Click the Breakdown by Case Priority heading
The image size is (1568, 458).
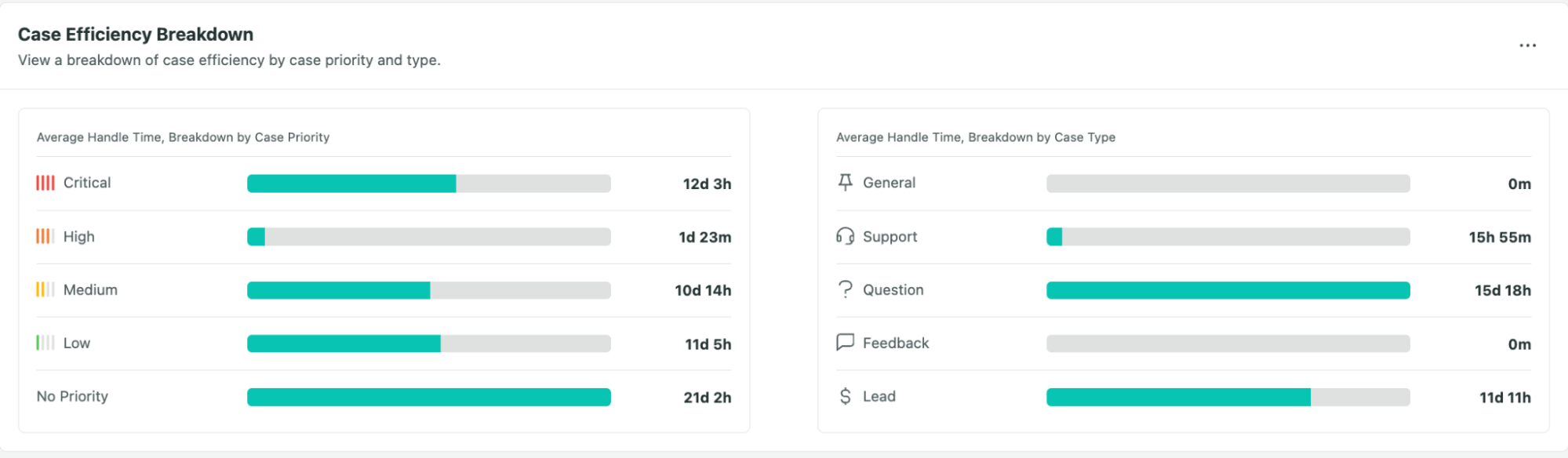tap(183, 136)
